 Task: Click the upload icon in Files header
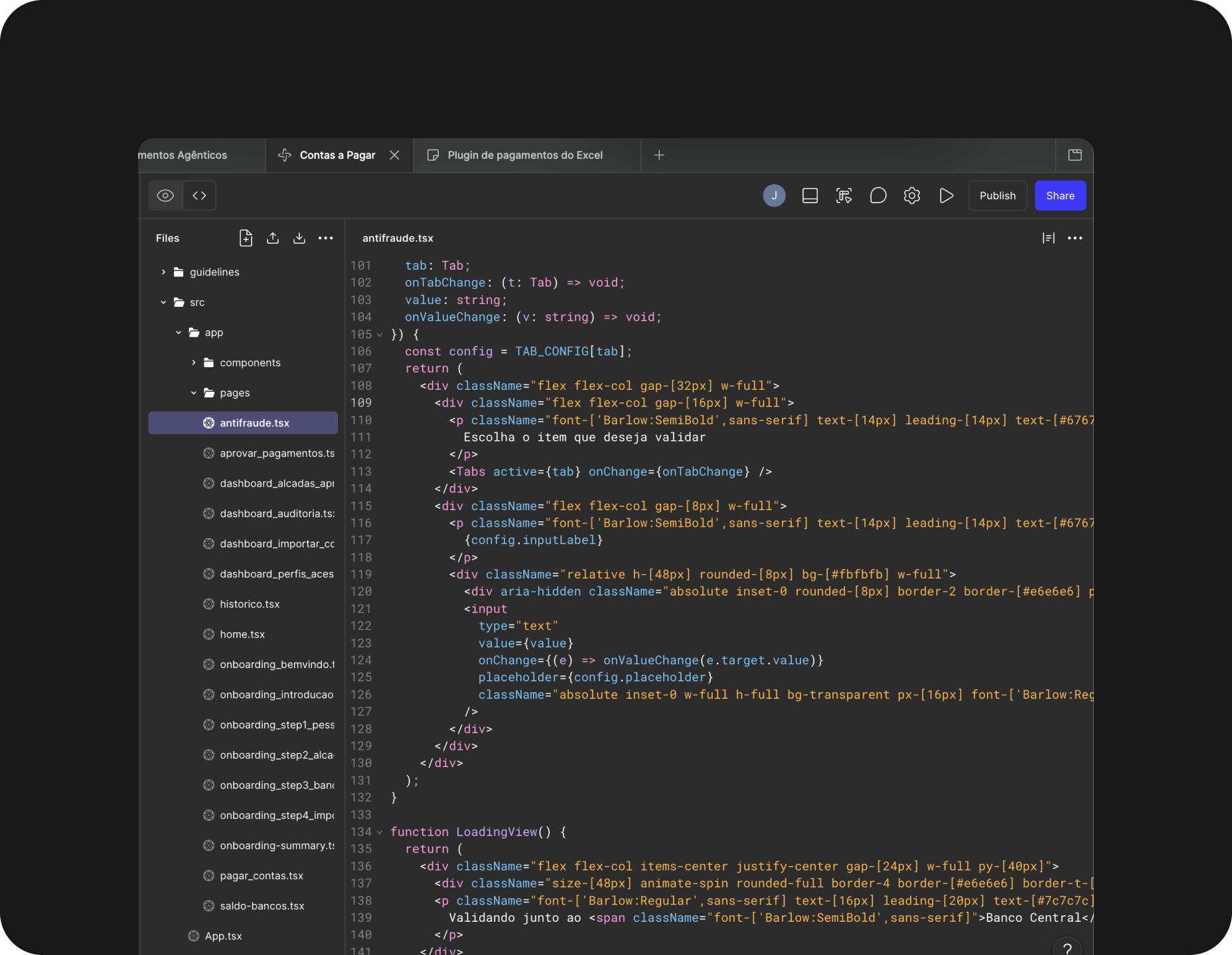click(x=273, y=238)
